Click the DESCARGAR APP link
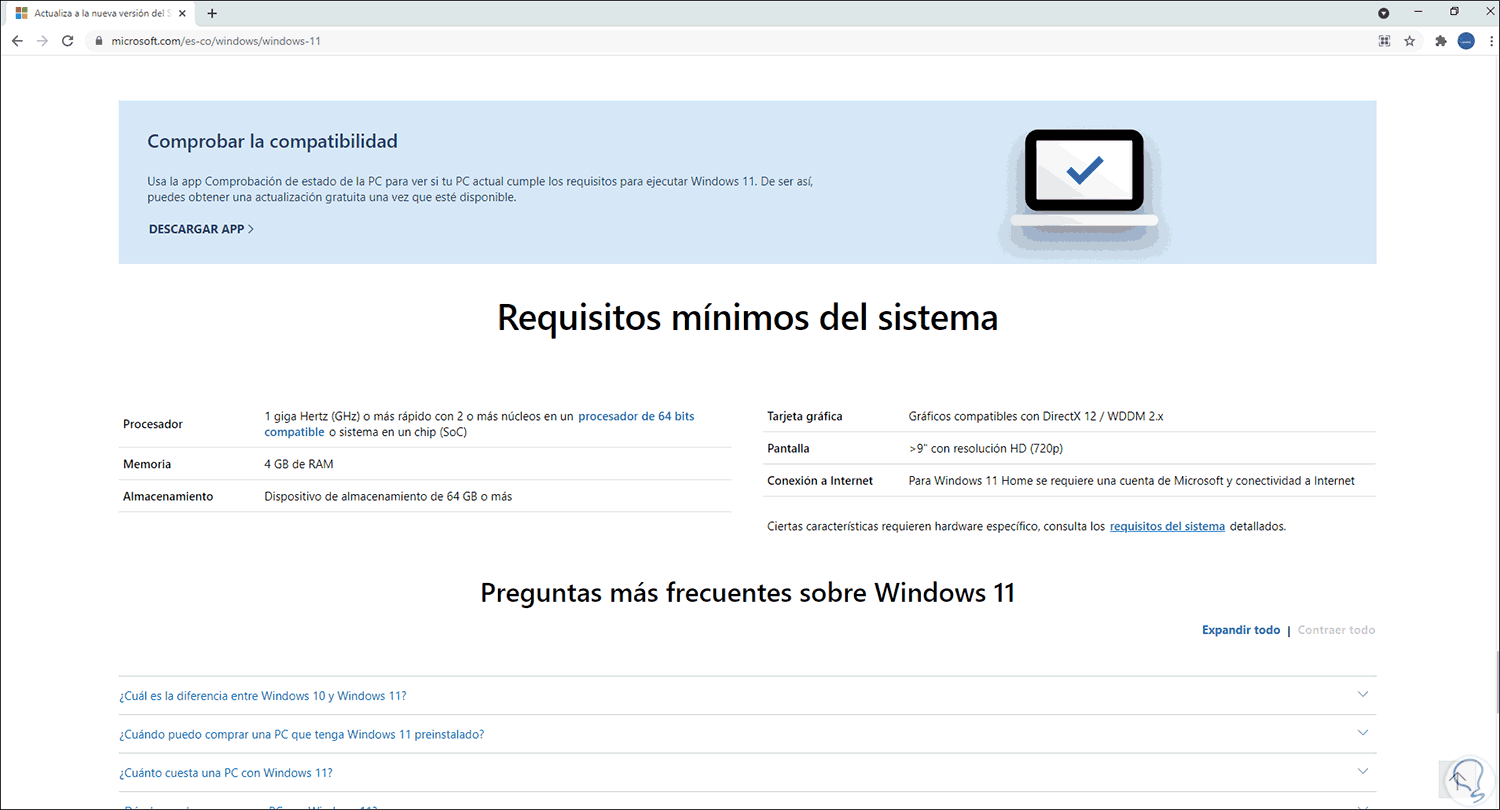The image size is (1500, 810). click(x=201, y=229)
